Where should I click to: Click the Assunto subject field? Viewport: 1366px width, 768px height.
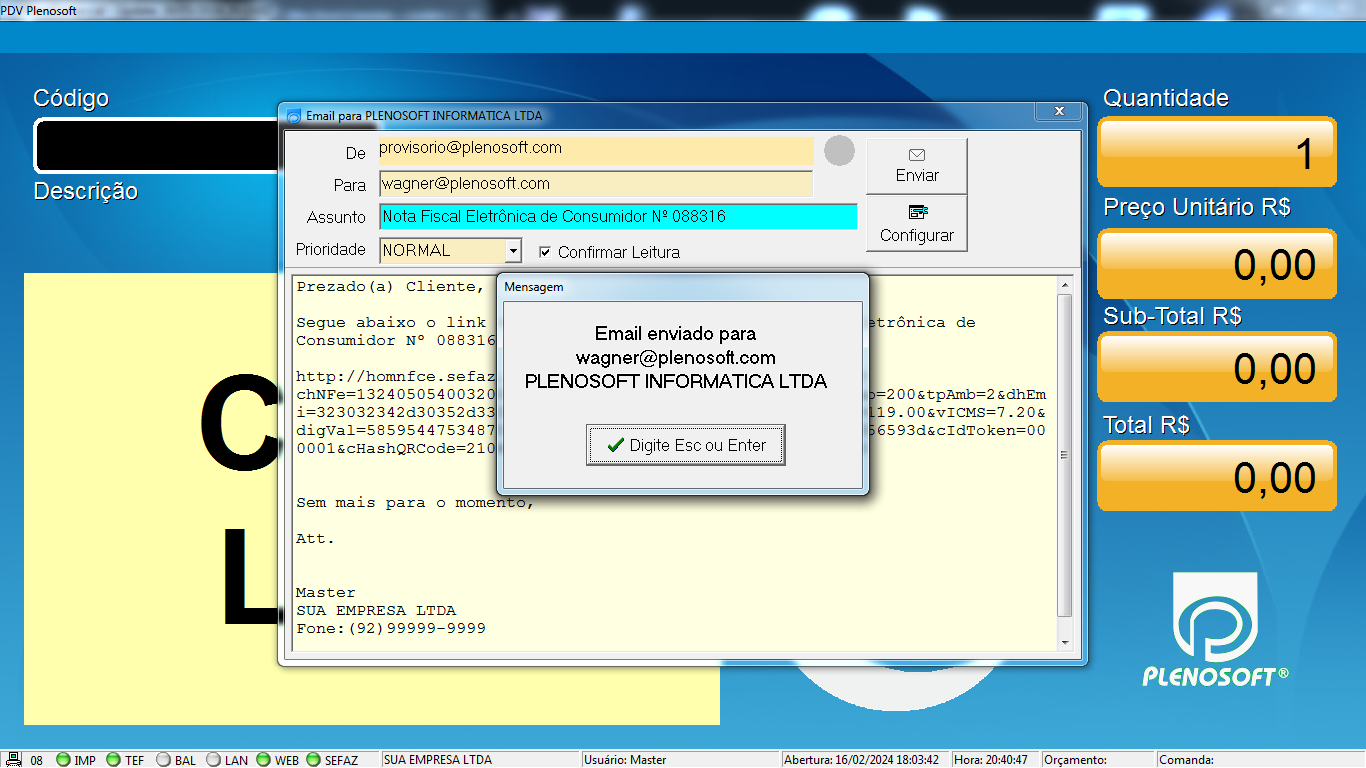(618, 217)
